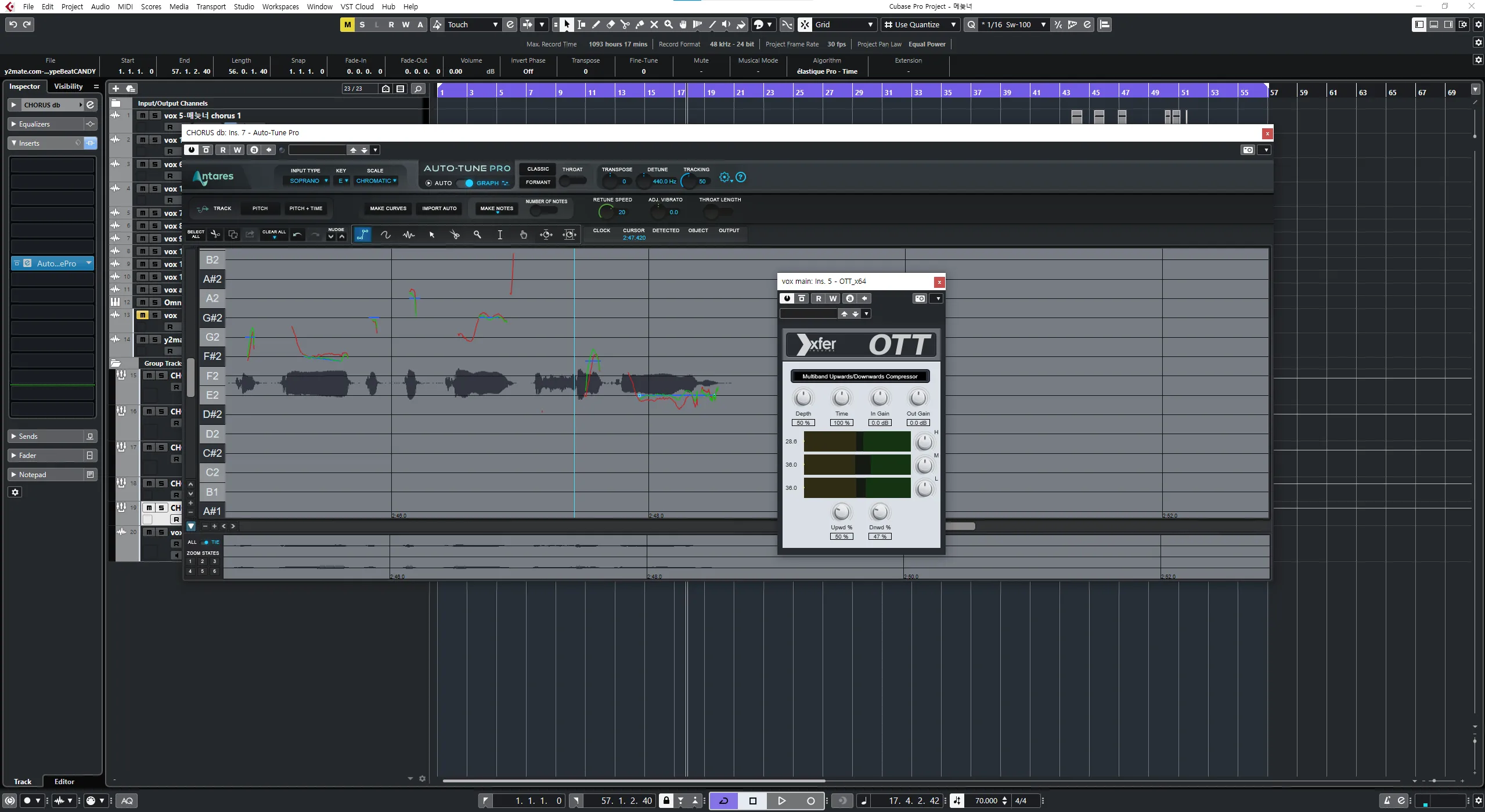
Task: Open the VST Cloud menu
Action: 357,6
